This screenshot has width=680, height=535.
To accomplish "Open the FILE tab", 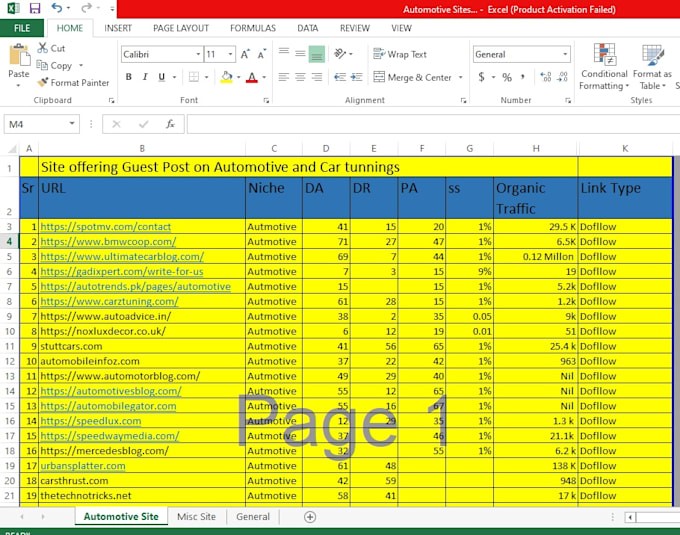I will point(22,28).
